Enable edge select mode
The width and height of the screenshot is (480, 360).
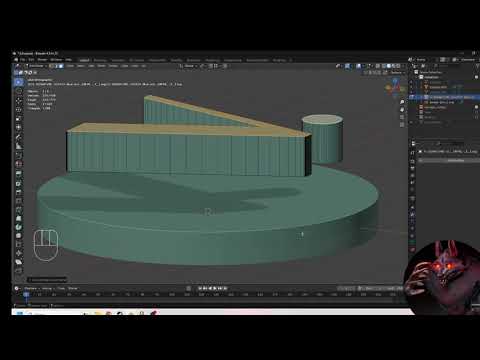coord(56,66)
